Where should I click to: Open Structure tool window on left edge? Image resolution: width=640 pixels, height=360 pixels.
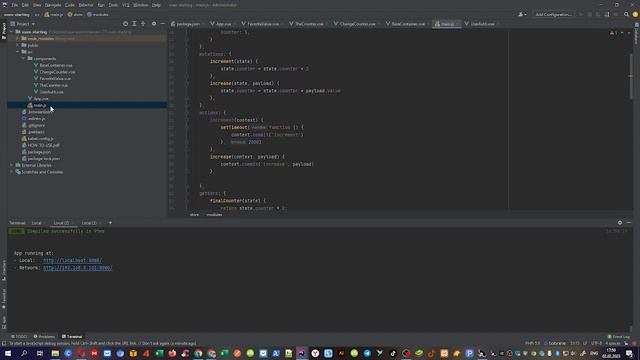(x=4, y=271)
